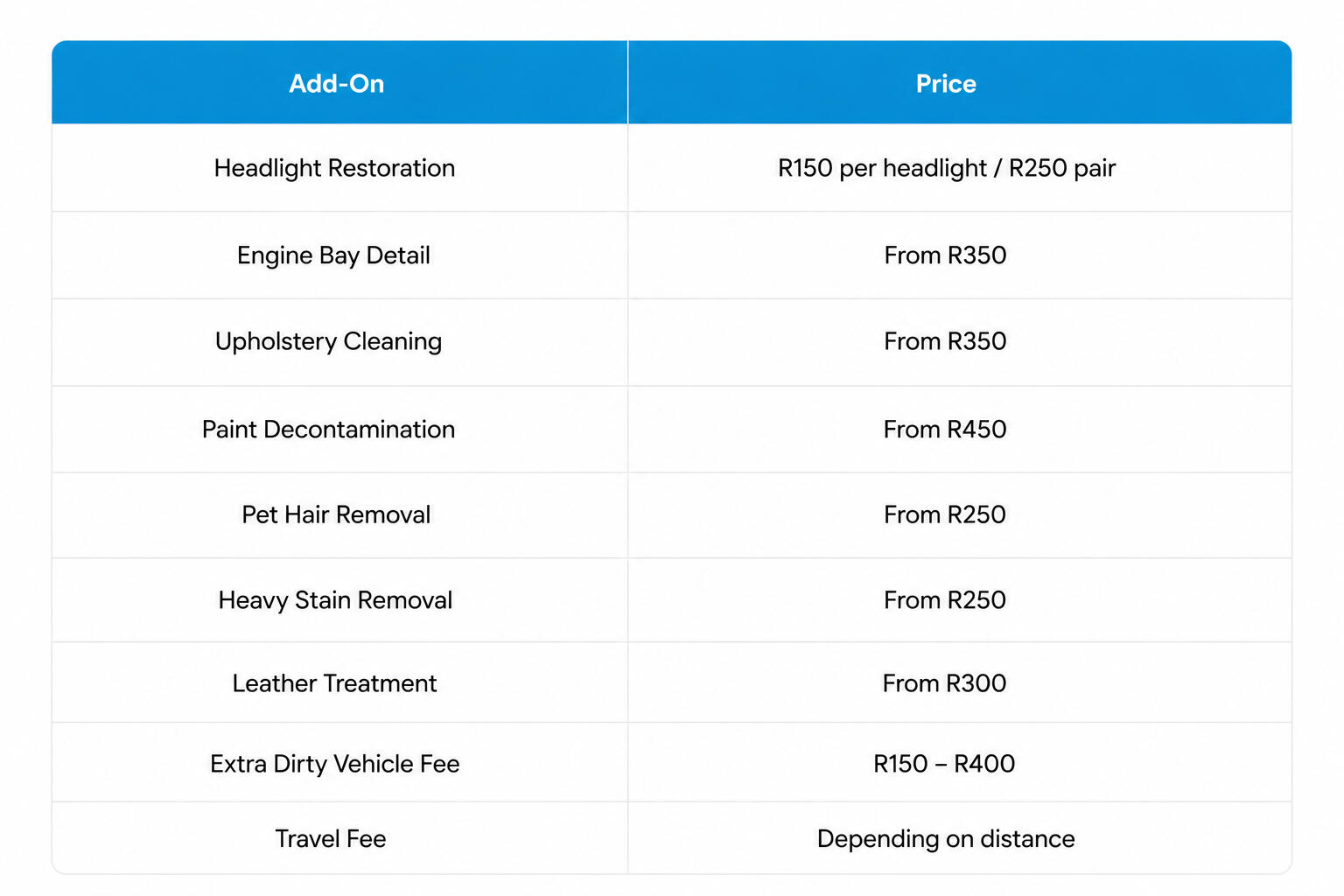Click the From R300 price
Image resolution: width=1344 pixels, height=896 pixels.
[945, 683]
